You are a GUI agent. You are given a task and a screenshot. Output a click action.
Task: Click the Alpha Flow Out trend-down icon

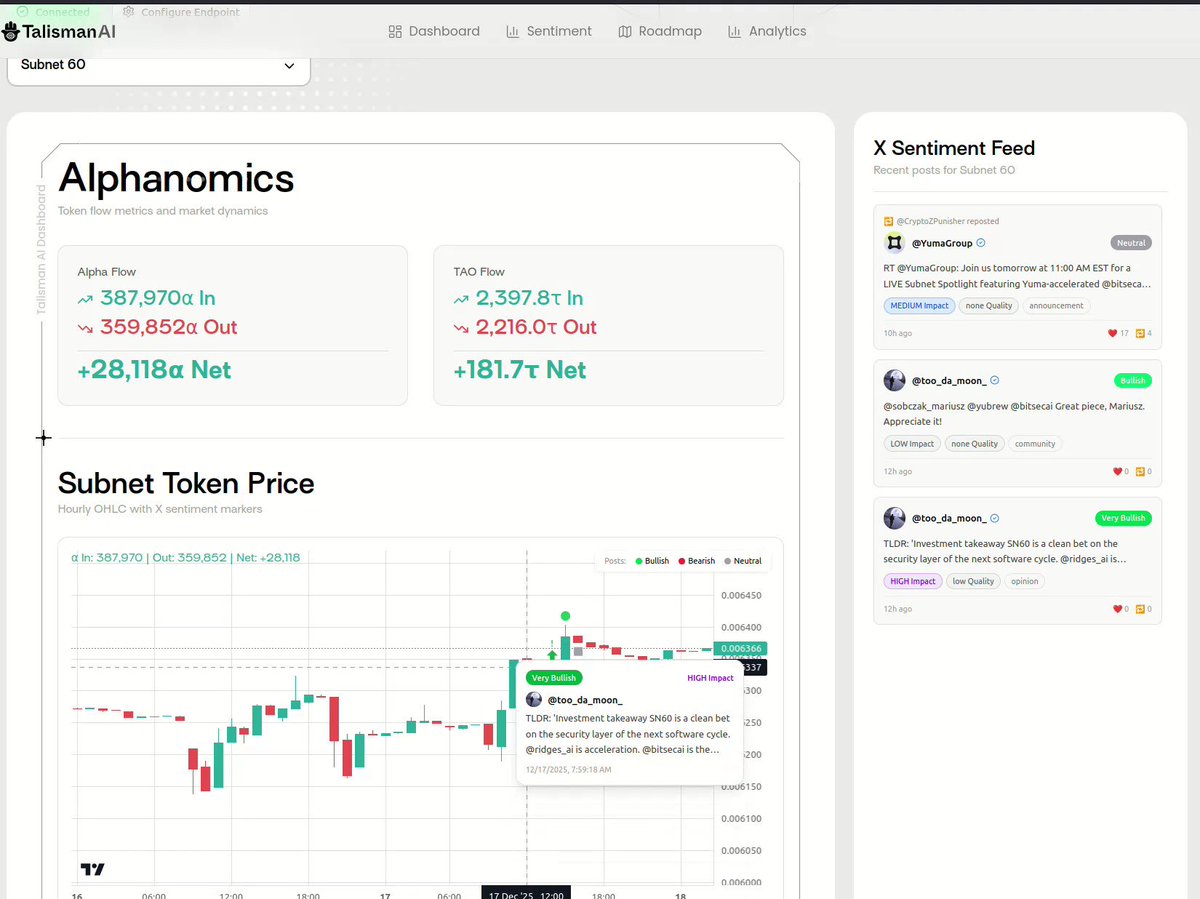click(85, 328)
